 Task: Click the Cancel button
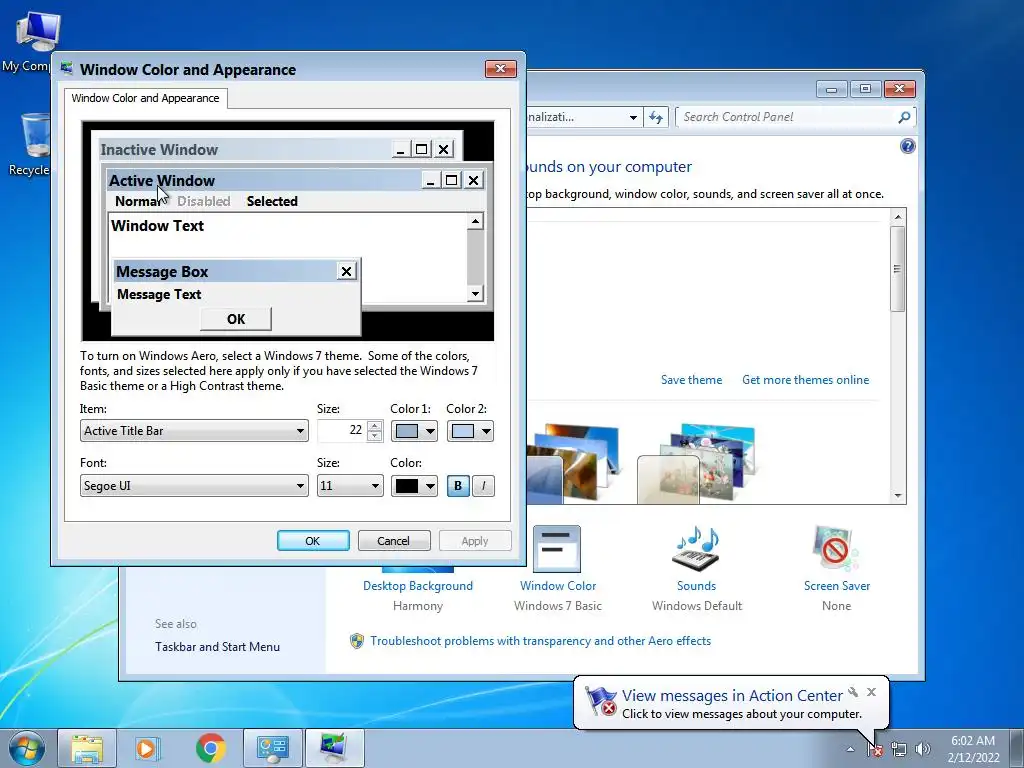click(394, 541)
